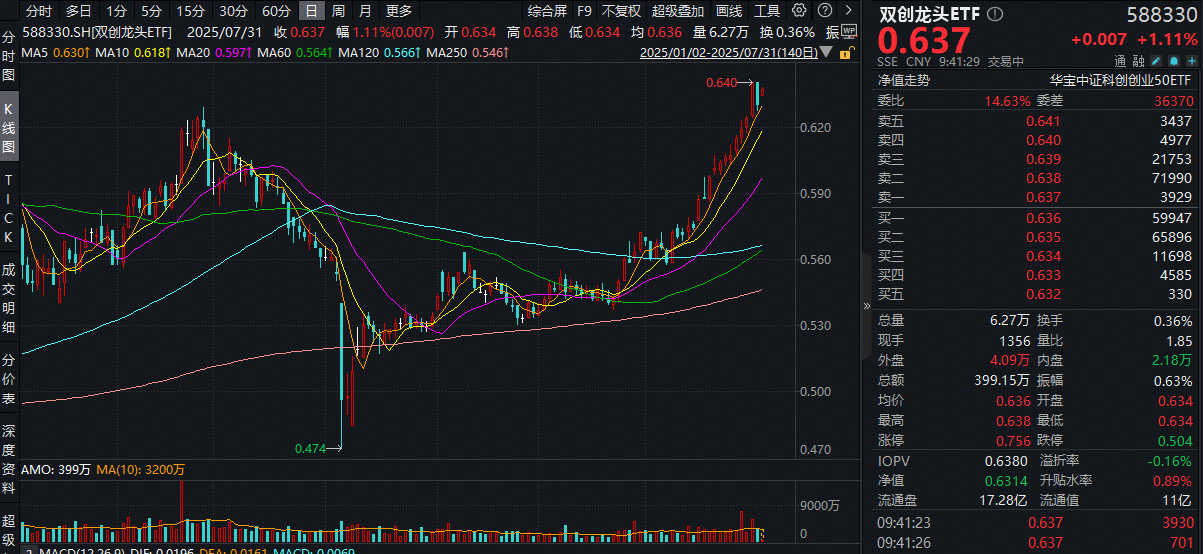Switch to the 周 period tab
The image size is (1203, 554).
point(339,11)
